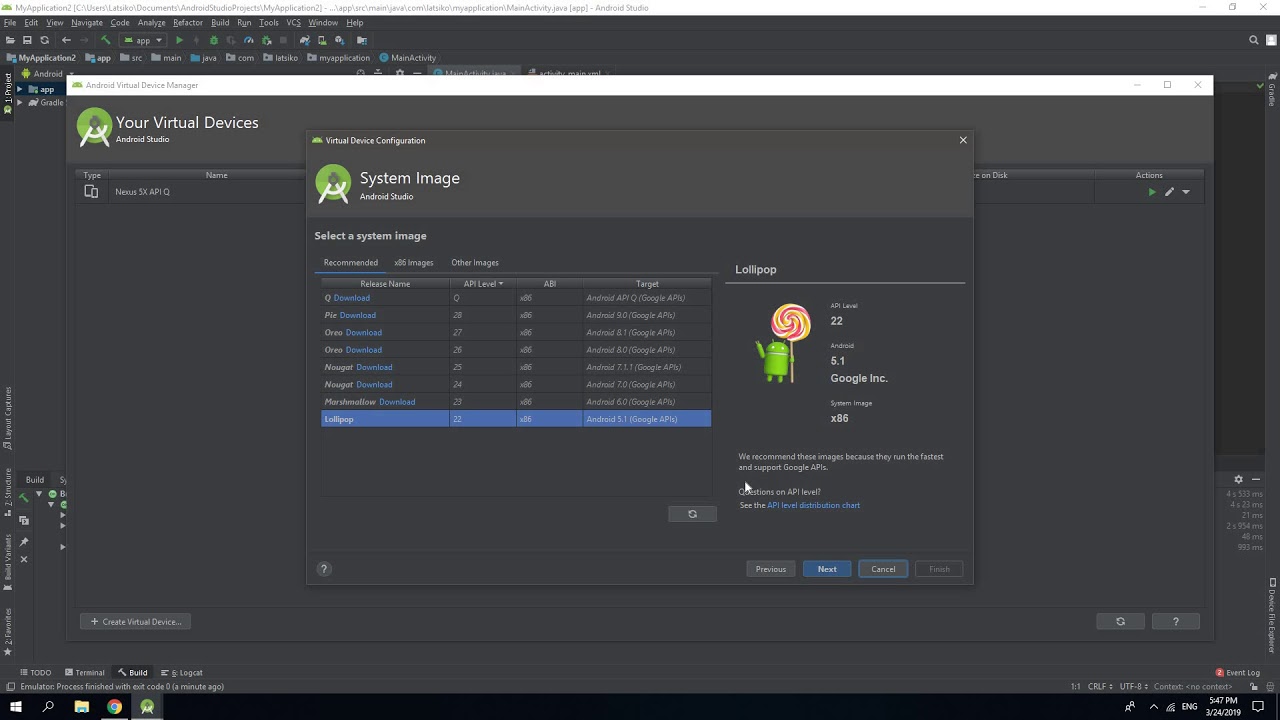Open Chrome from Windows taskbar
The width and height of the screenshot is (1280, 720).
click(114, 707)
